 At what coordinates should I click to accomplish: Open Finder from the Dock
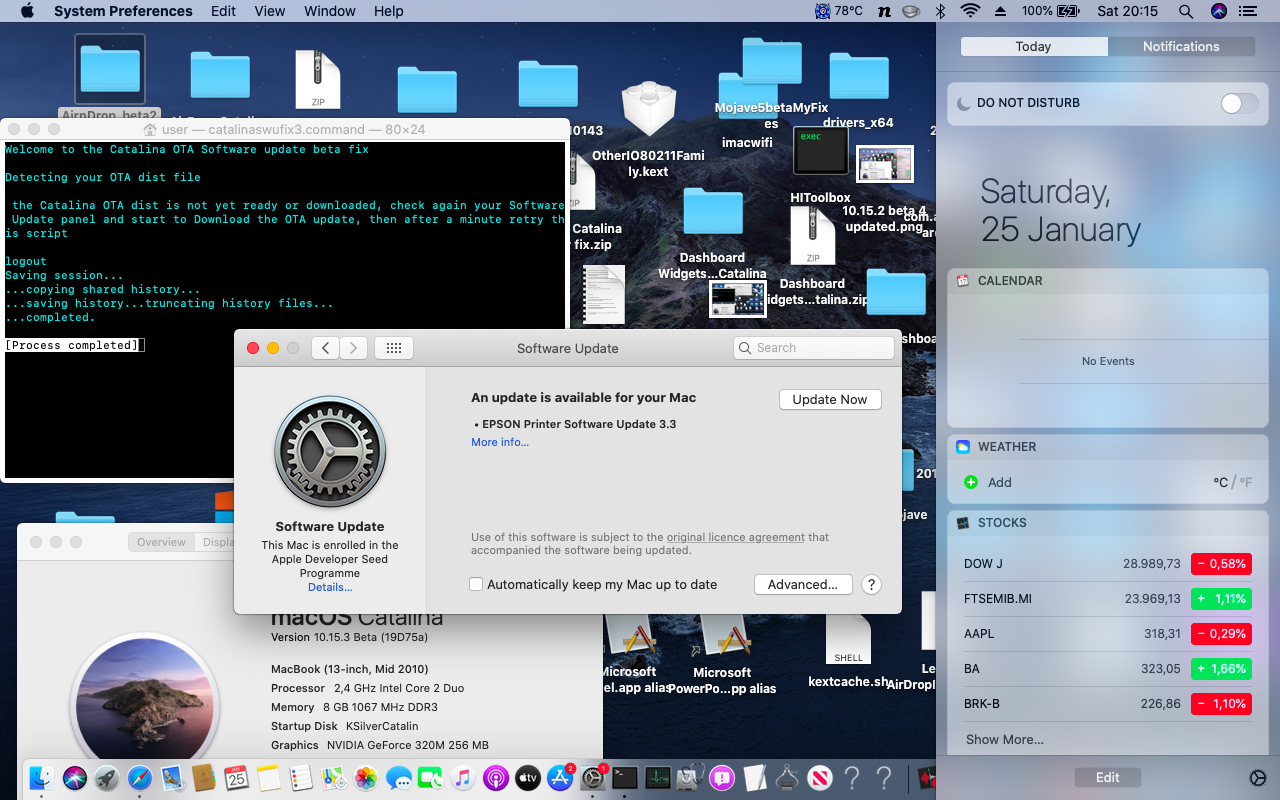(42, 778)
